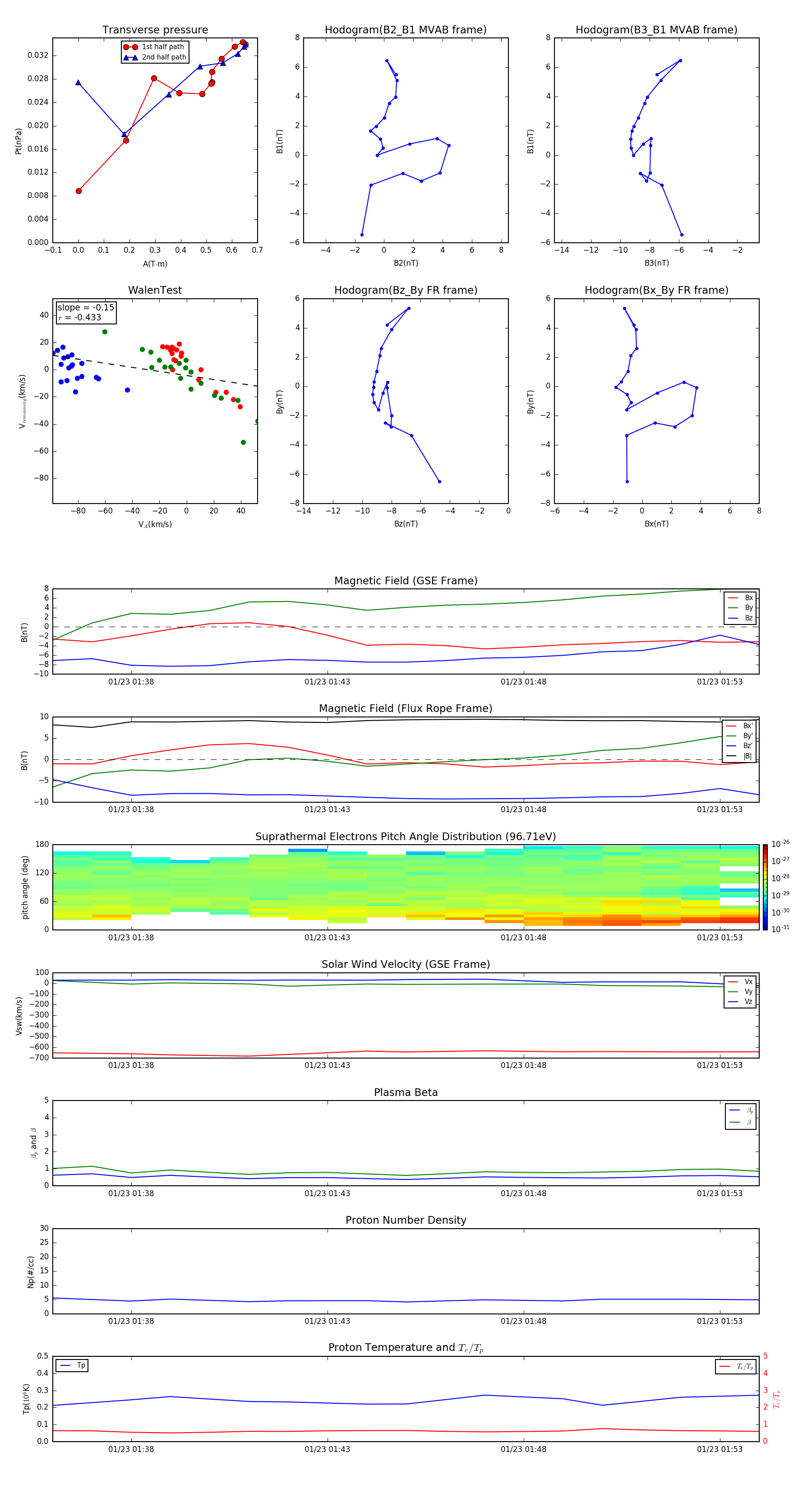Viewport: 812px width, 1489px height.
Task: Click the blue triangle at A=0.0 in Transverse pressure
Action: [x=78, y=83]
